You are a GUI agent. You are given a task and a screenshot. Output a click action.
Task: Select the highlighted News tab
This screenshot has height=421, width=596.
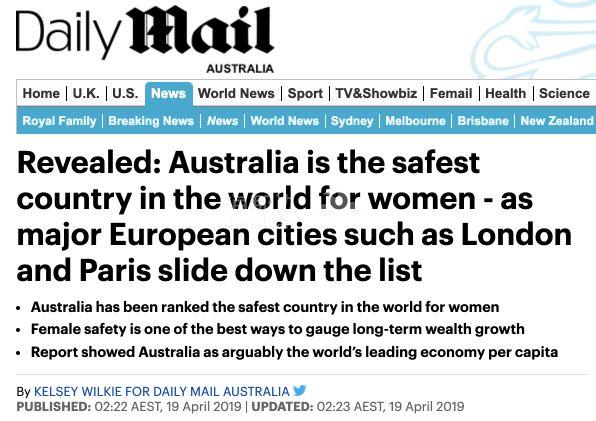point(168,93)
